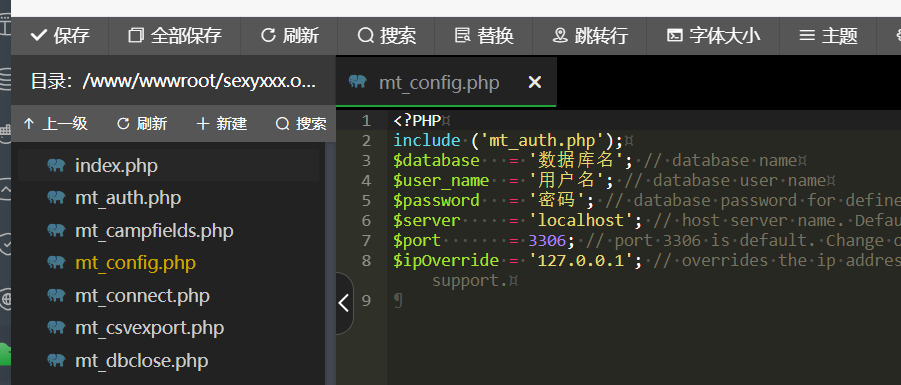Open the 搜索 search tool in top toolbar
Screen dimensions: 901x385
(386, 36)
